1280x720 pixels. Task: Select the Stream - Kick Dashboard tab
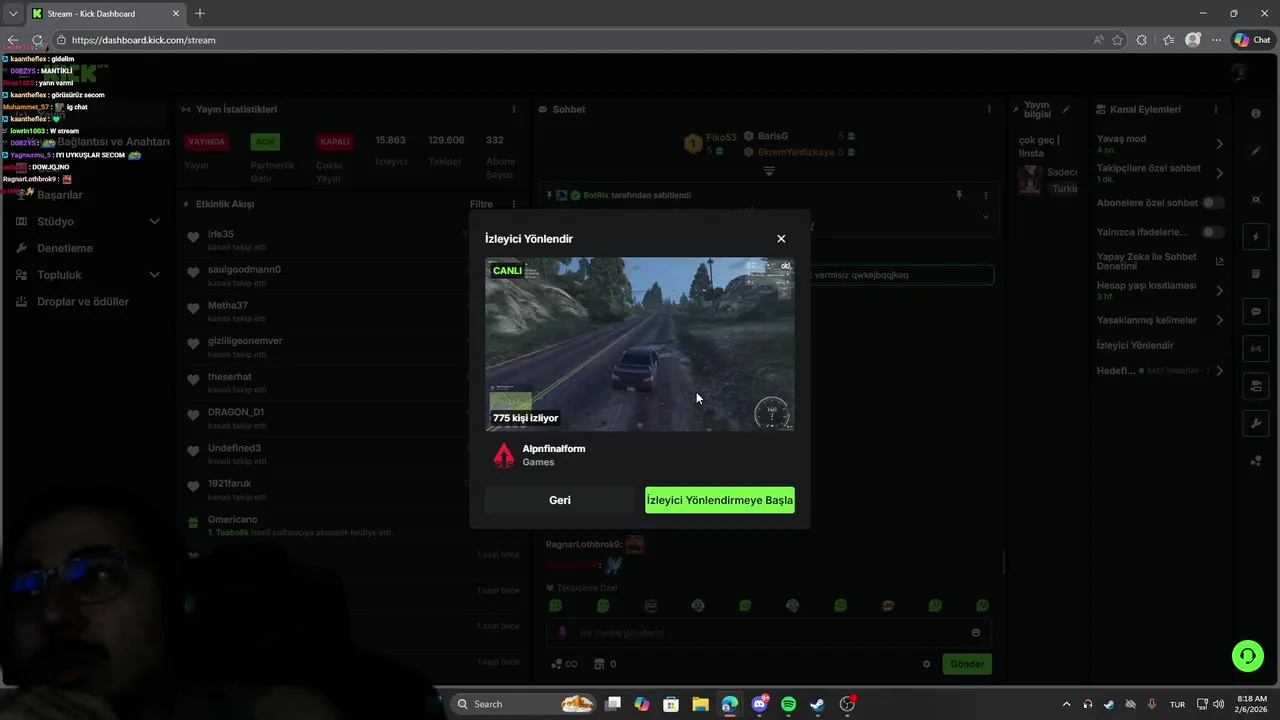104,14
